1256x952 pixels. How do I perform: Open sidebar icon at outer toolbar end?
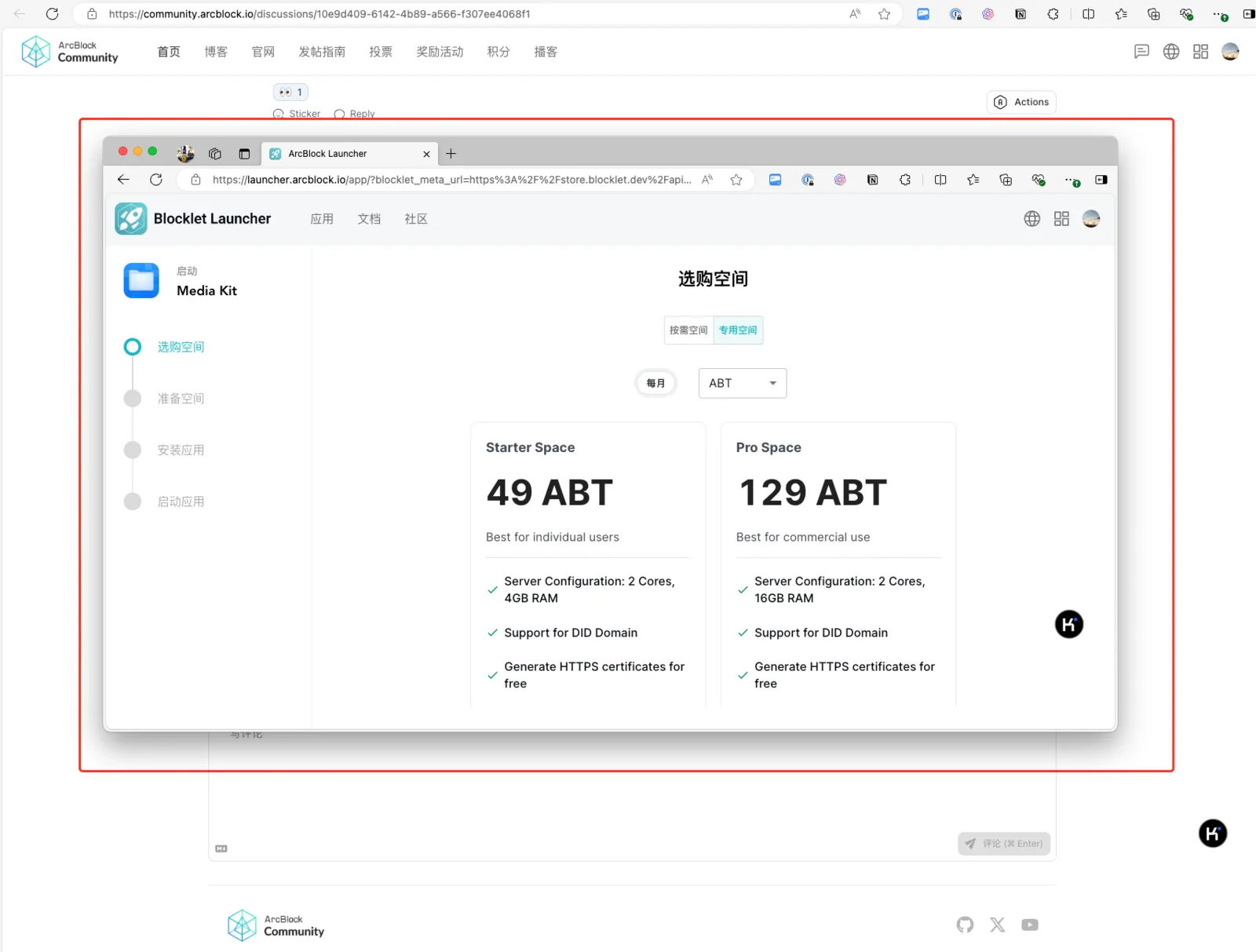coord(1248,14)
